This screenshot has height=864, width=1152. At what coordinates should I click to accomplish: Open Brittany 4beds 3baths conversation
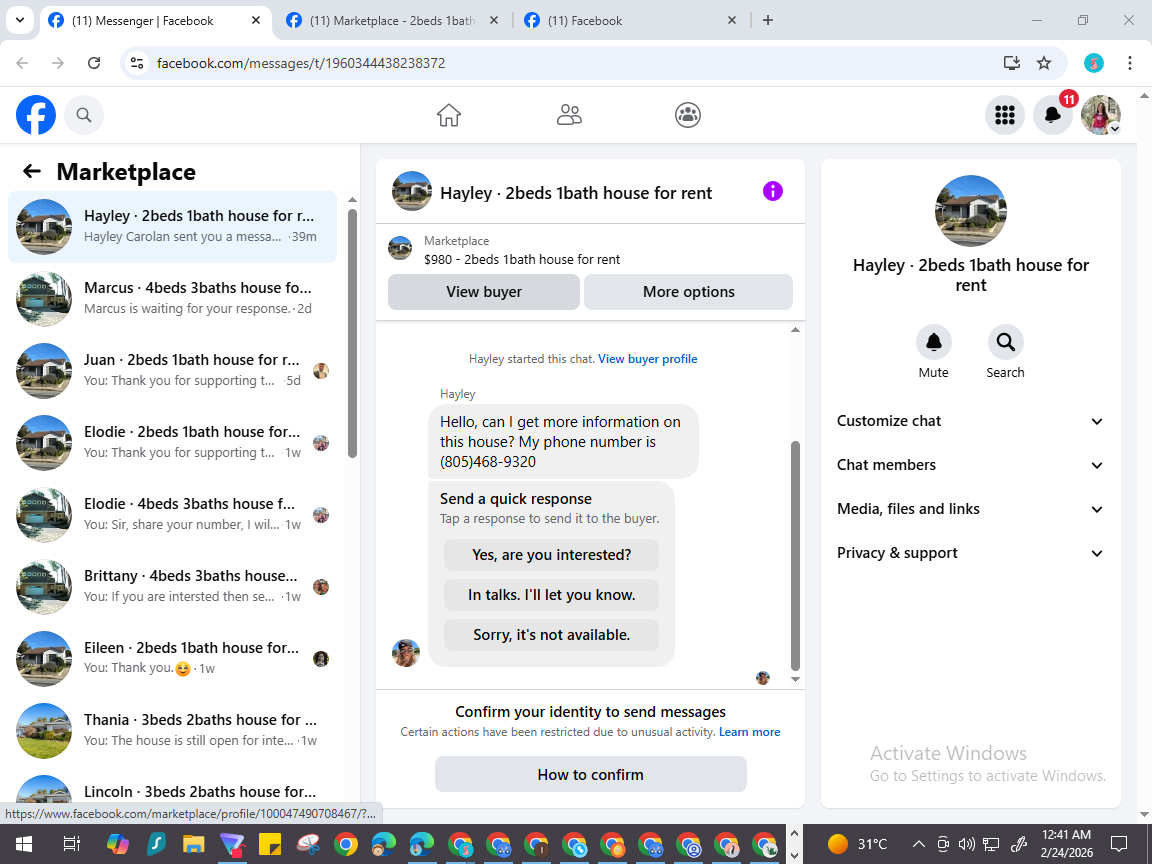pyautogui.click(x=173, y=586)
